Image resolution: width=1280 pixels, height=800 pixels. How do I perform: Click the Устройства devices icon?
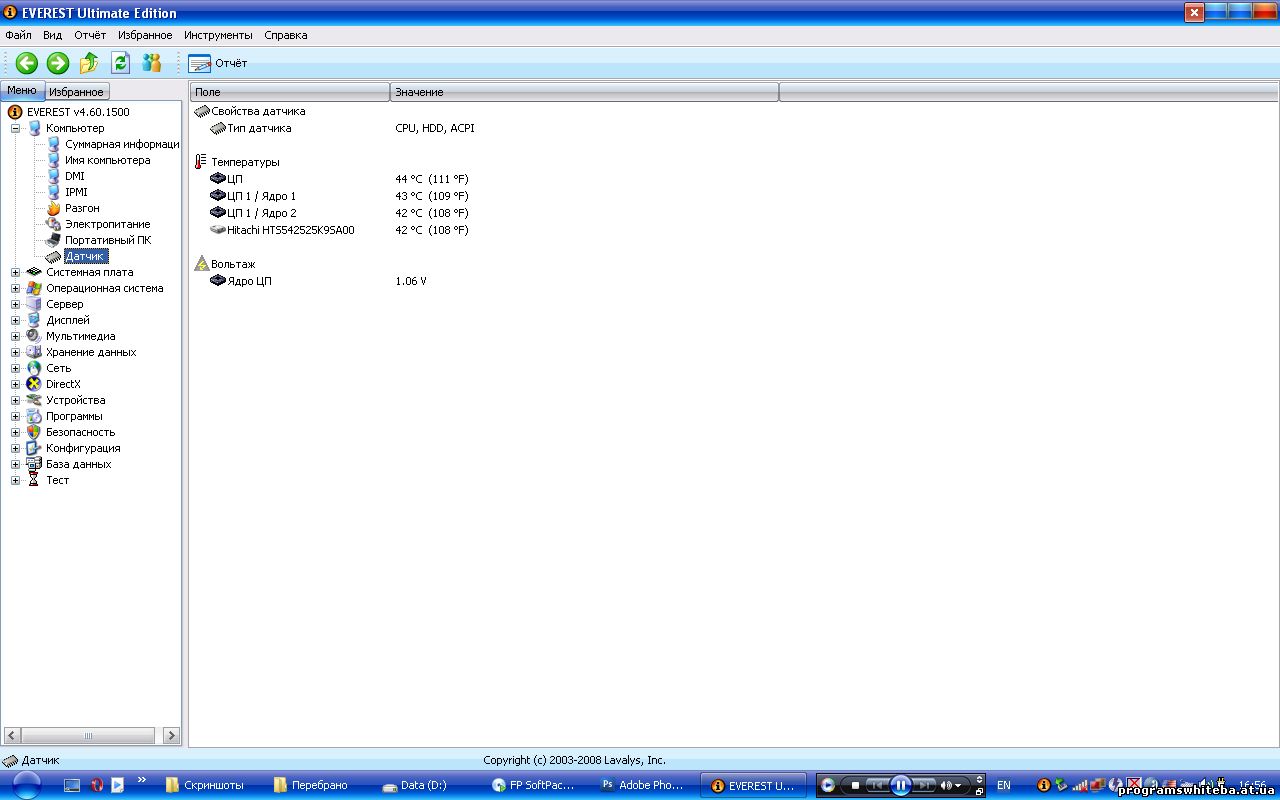tap(34, 400)
